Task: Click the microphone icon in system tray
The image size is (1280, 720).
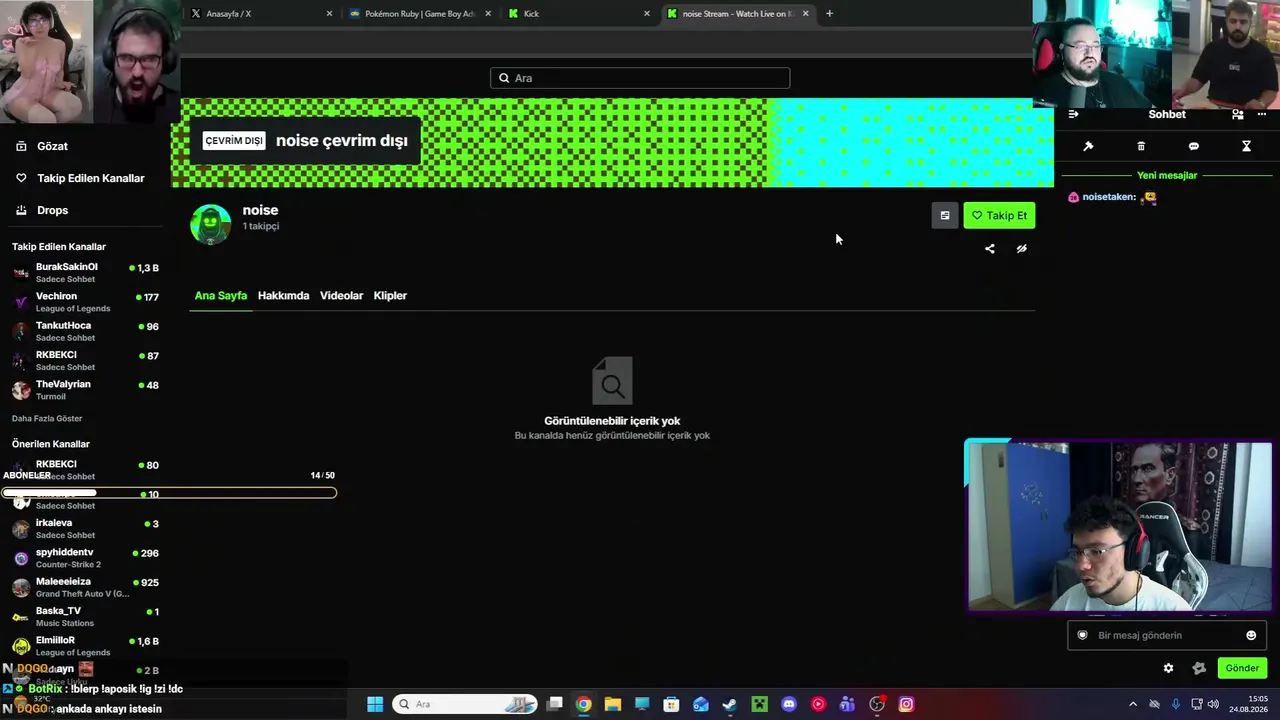Action: click(1176, 704)
